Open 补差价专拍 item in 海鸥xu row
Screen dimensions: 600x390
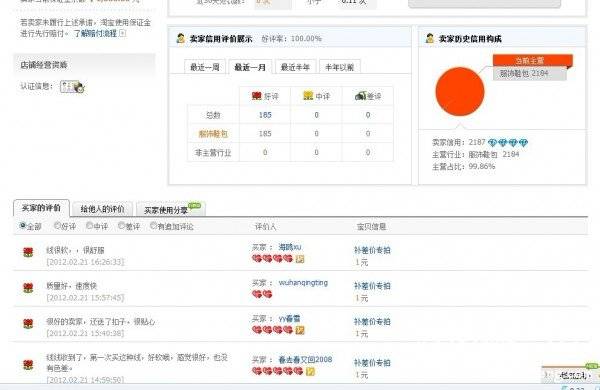point(372,250)
